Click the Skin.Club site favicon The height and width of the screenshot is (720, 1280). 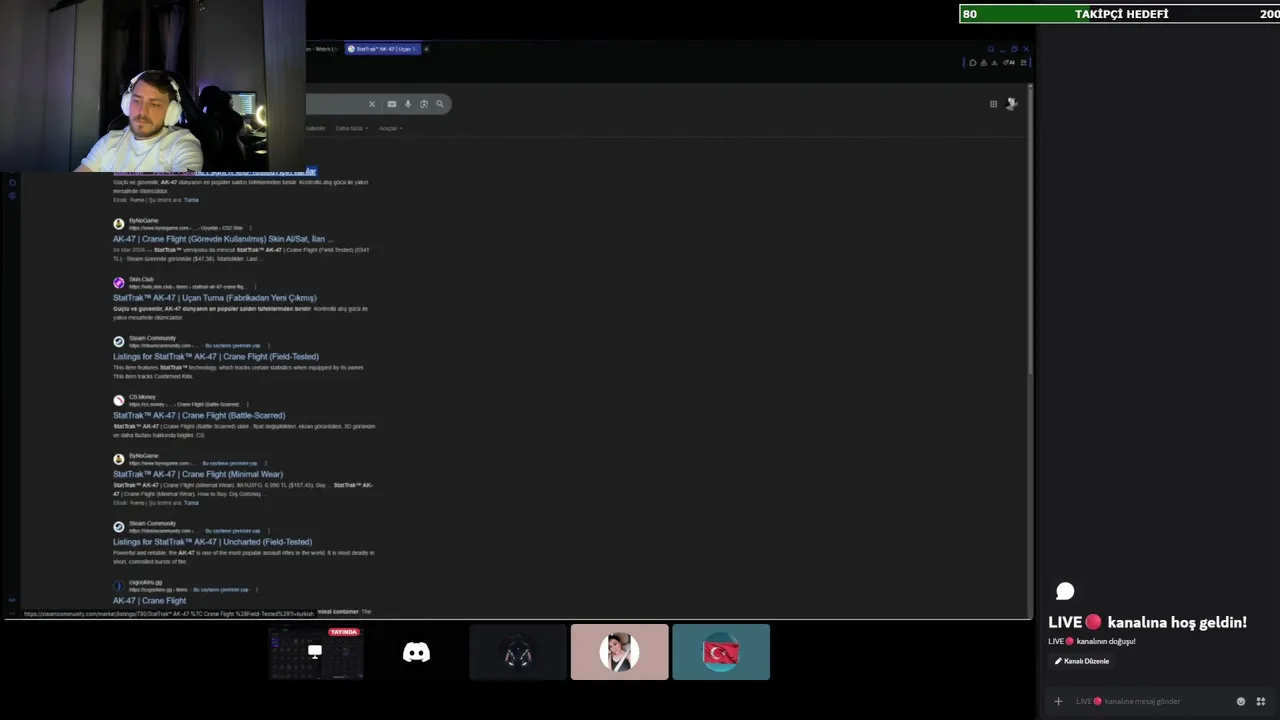tap(119, 283)
